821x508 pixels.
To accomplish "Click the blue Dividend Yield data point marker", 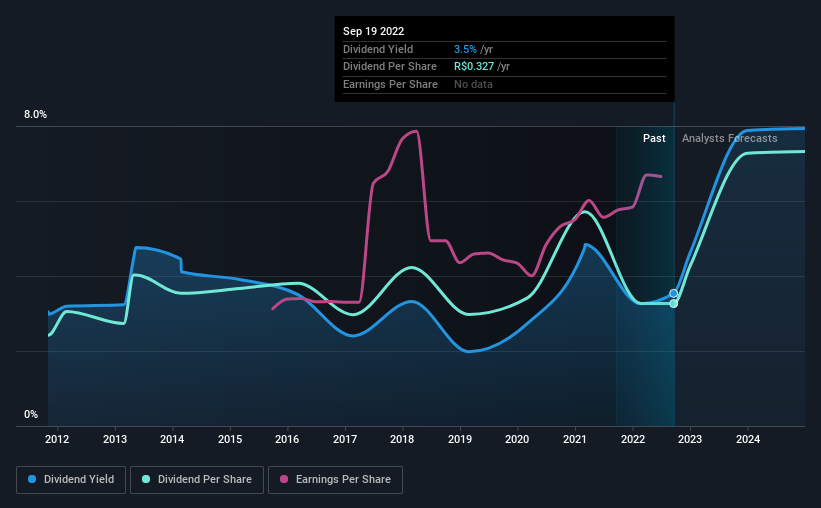I will (674, 293).
